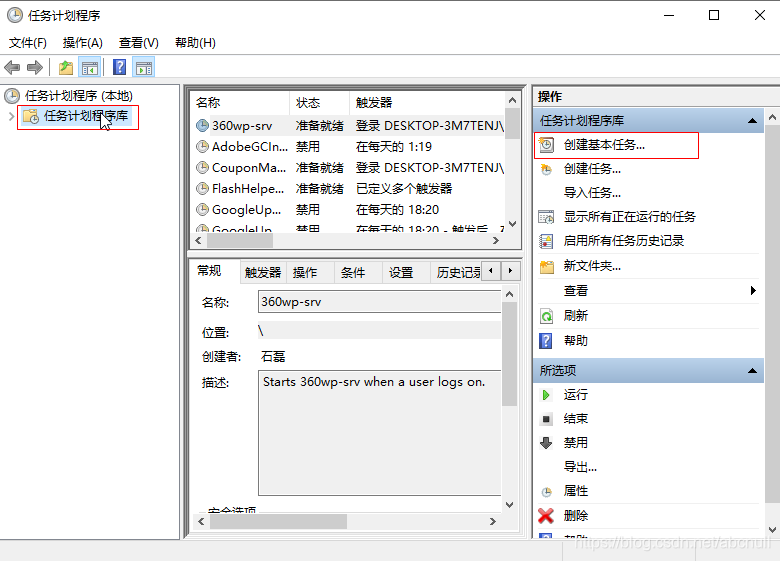
Task: Click the Forward arrow toolbar icon
Action: click(35, 67)
